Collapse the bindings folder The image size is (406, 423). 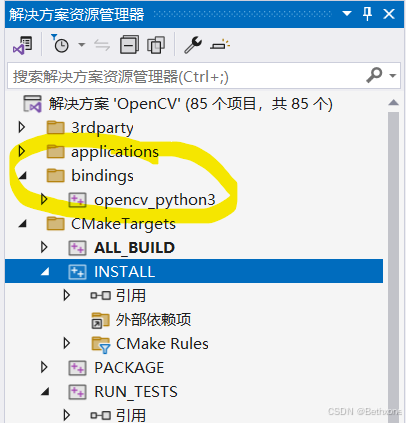(22, 175)
